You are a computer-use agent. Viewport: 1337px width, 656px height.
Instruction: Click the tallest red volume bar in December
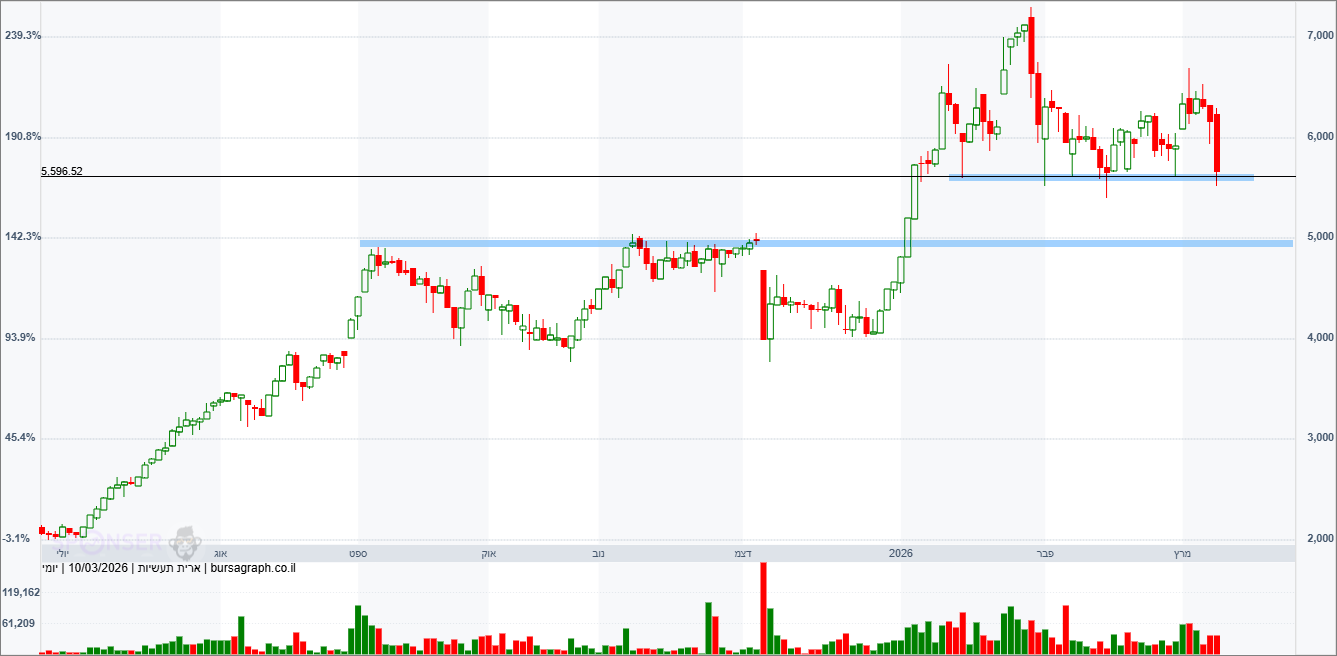click(x=764, y=608)
